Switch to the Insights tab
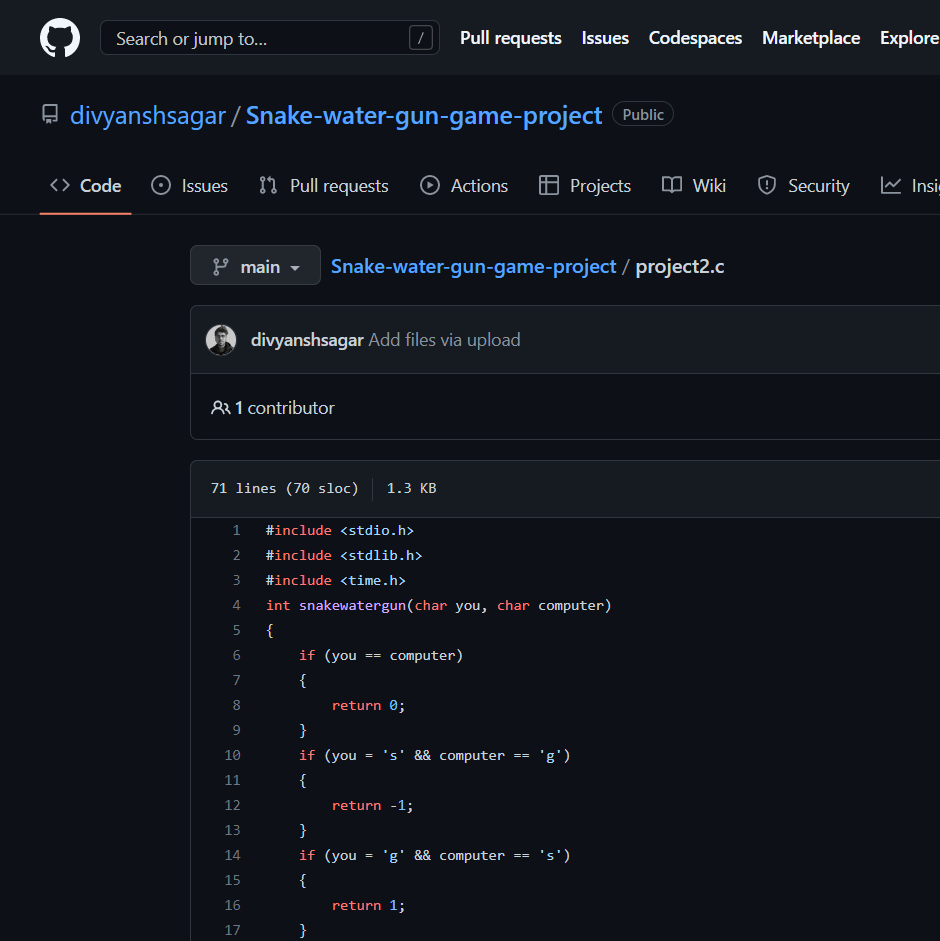Screen dimensions: 940x941 (x=909, y=185)
